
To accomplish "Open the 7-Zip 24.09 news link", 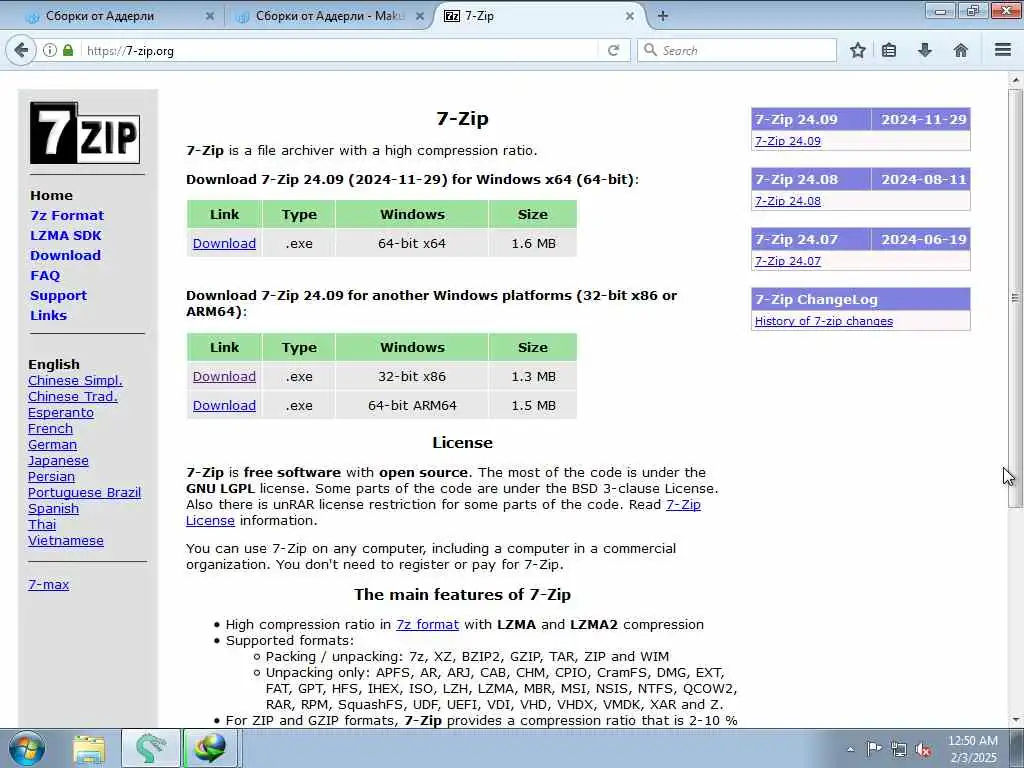I will [788, 141].
